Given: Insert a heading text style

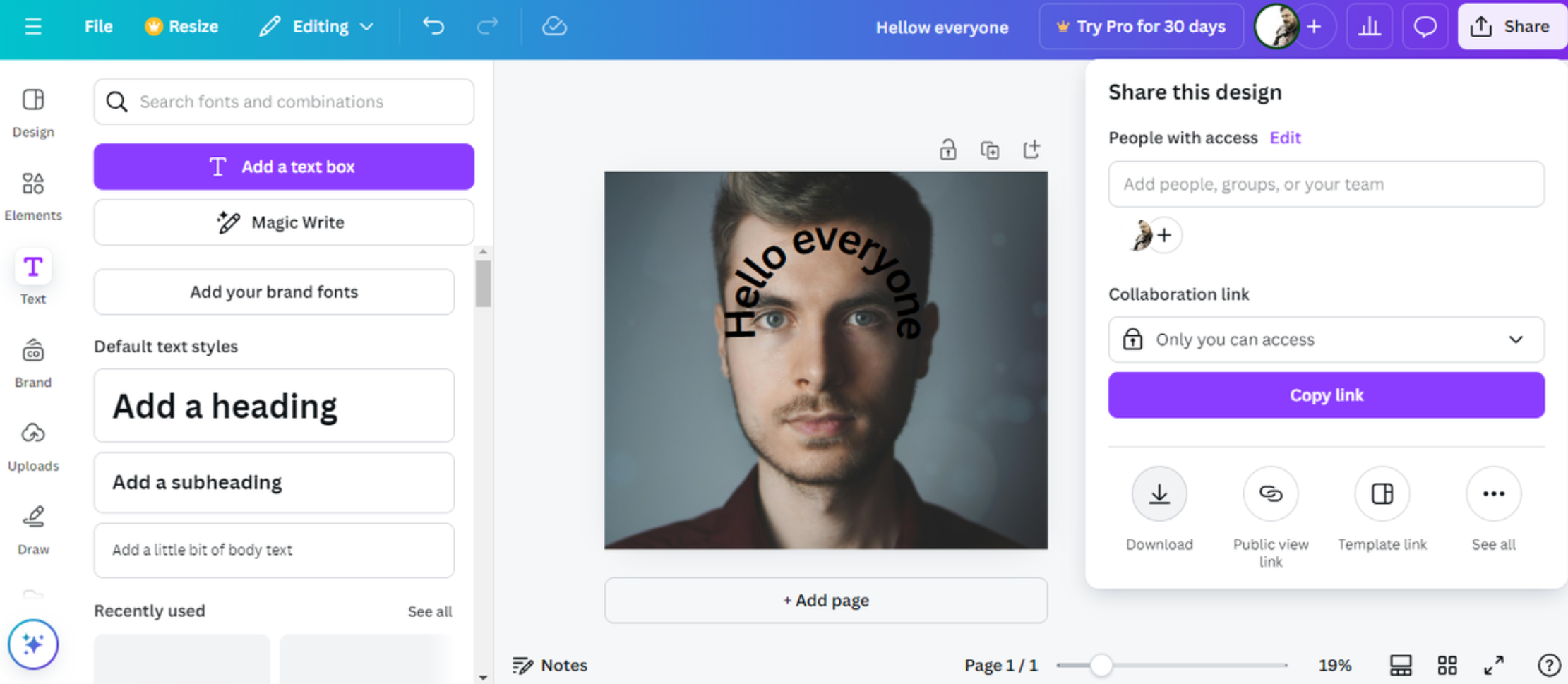Looking at the screenshot, I should (x=274, y=406).
